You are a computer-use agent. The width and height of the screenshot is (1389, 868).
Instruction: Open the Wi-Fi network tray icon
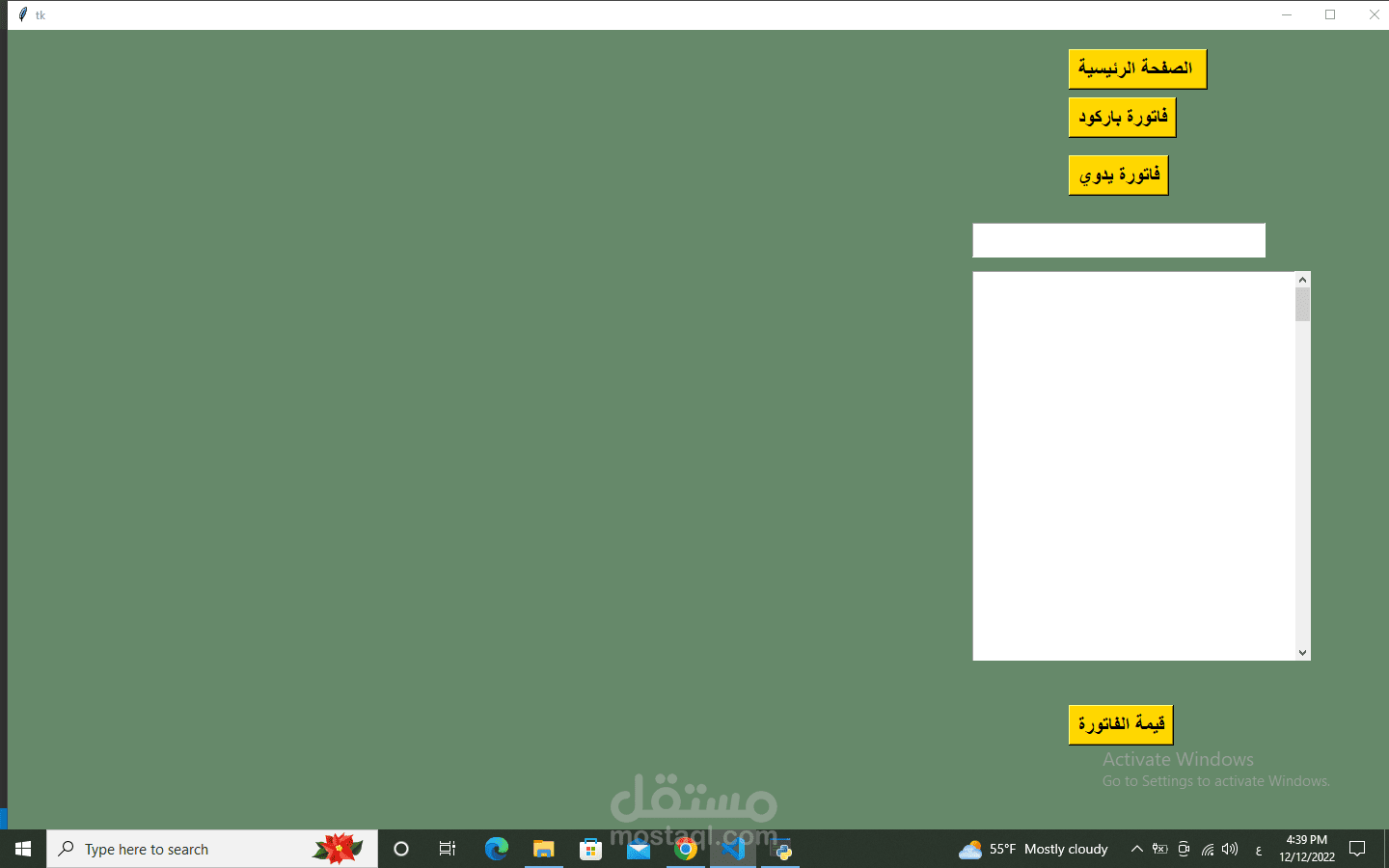coord(1207,849)
